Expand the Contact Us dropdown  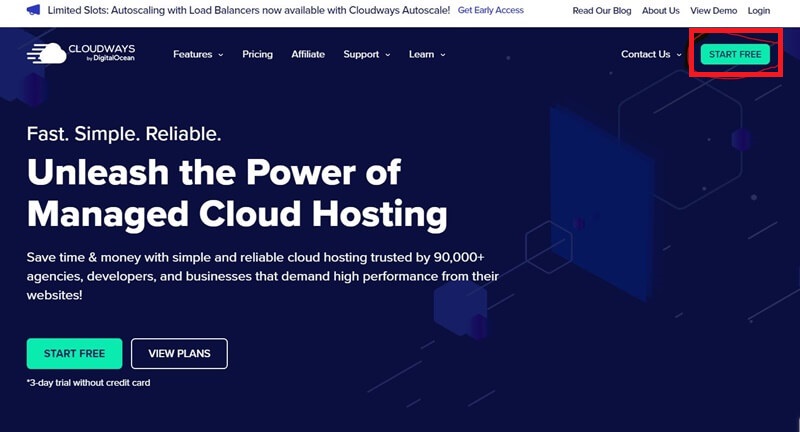coord(651,54)
